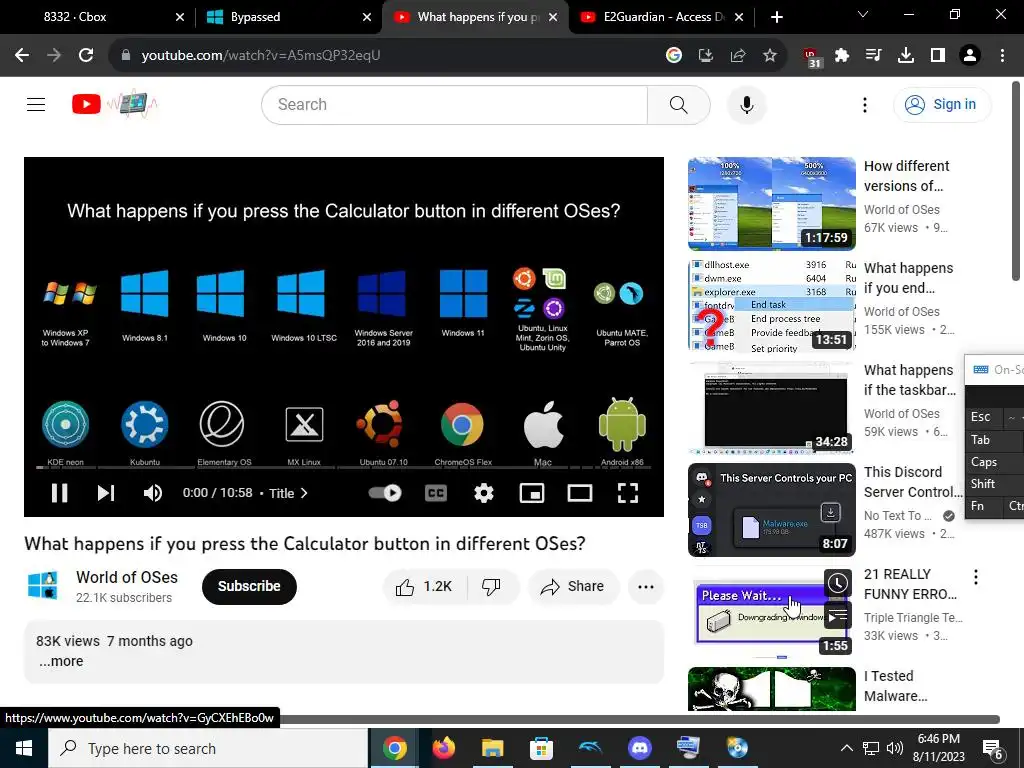Open the World of OSes channel name link
Viewport: 1024px width, 768px height.
click(127, 577)
